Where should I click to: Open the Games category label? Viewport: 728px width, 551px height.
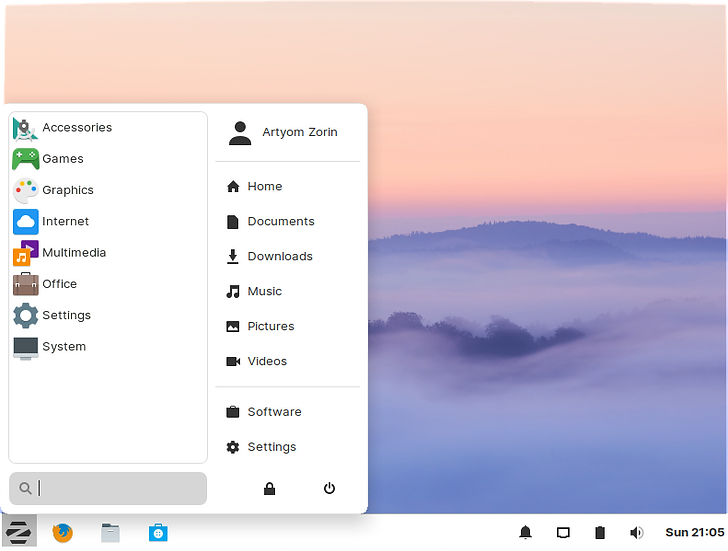tap(63, 159)
